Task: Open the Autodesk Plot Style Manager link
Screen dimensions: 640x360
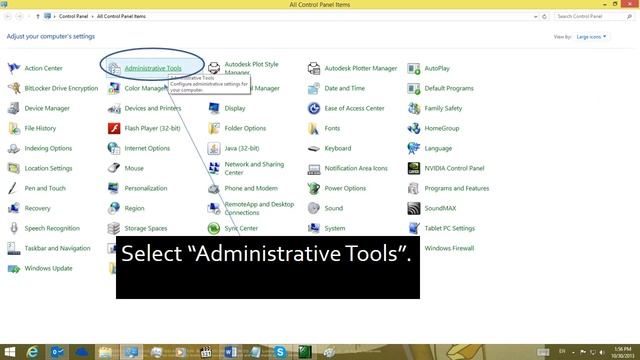Action: (251, 68)
